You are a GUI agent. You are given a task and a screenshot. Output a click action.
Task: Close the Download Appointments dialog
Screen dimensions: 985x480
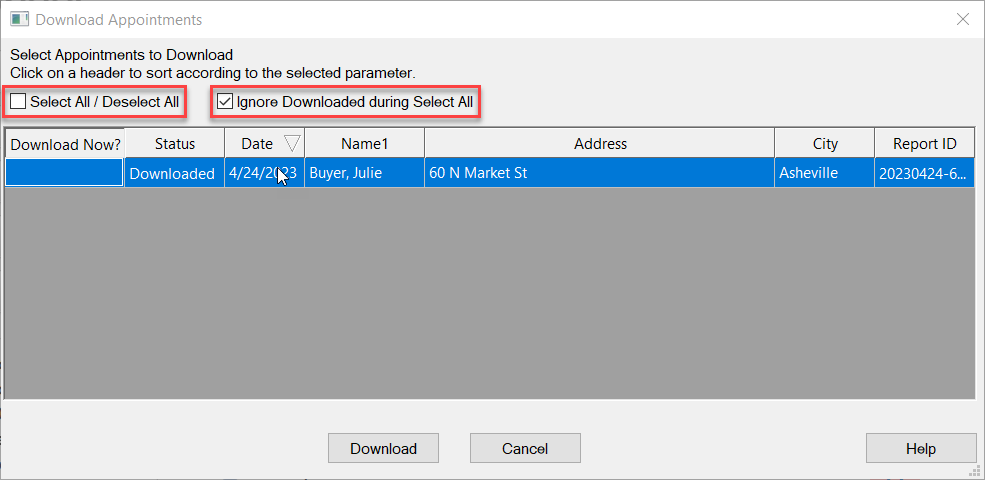click(963, 19)
